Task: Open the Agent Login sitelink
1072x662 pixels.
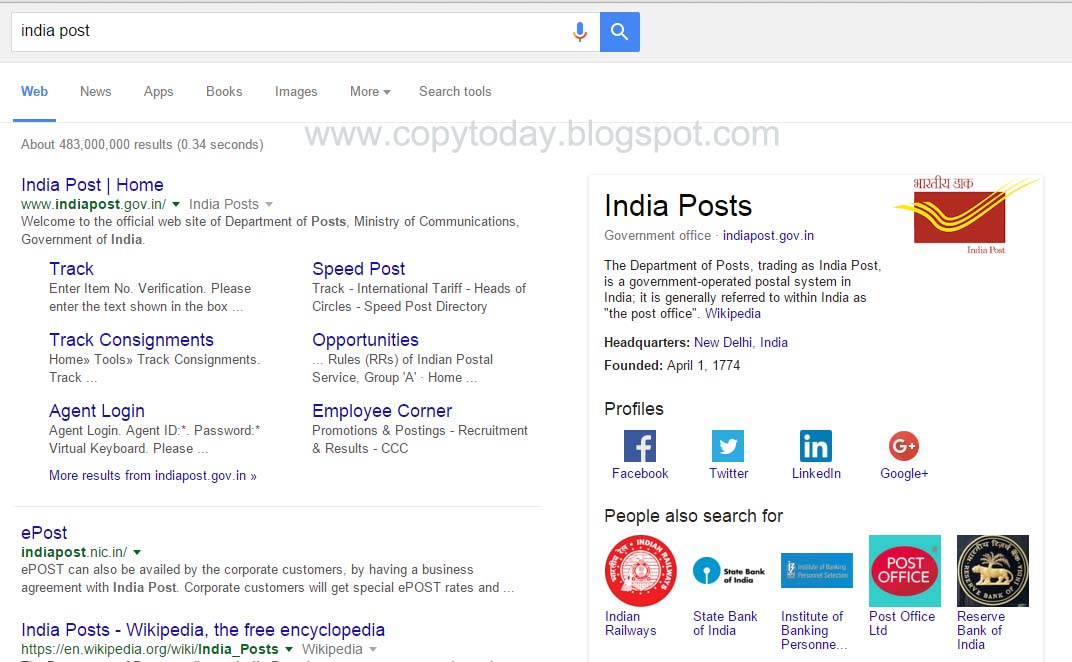Action: [96, 411]
